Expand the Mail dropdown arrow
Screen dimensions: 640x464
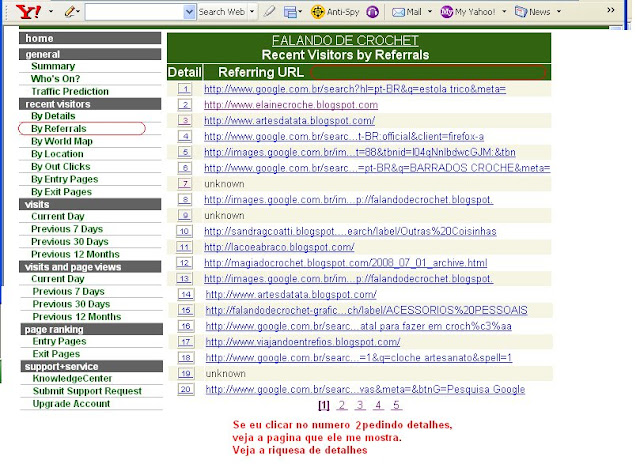430,12
